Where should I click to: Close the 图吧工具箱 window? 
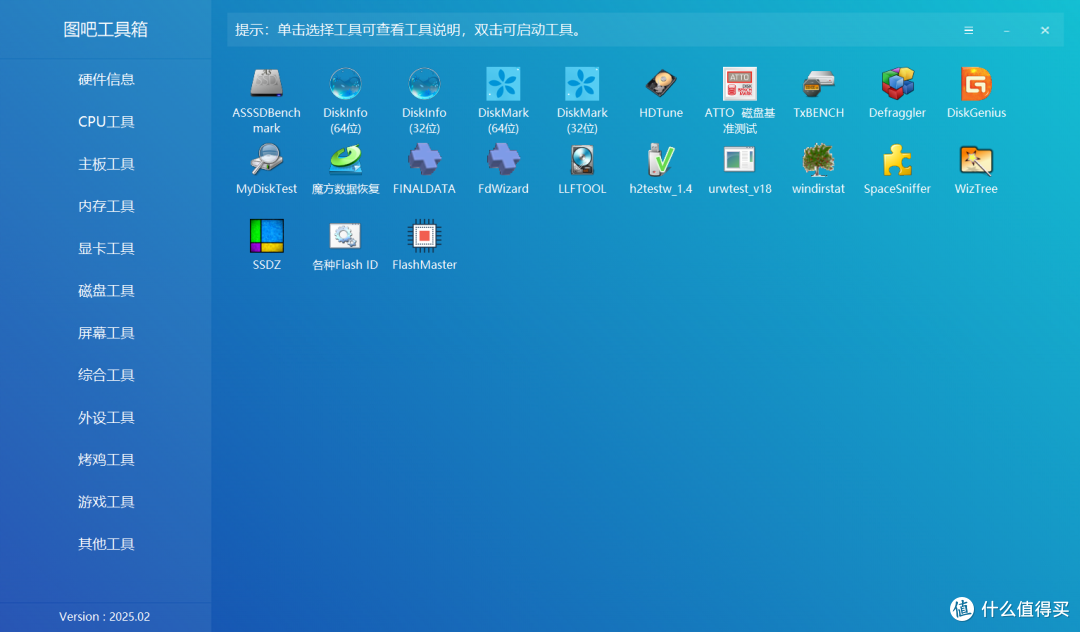click(x=1045, y=30)
